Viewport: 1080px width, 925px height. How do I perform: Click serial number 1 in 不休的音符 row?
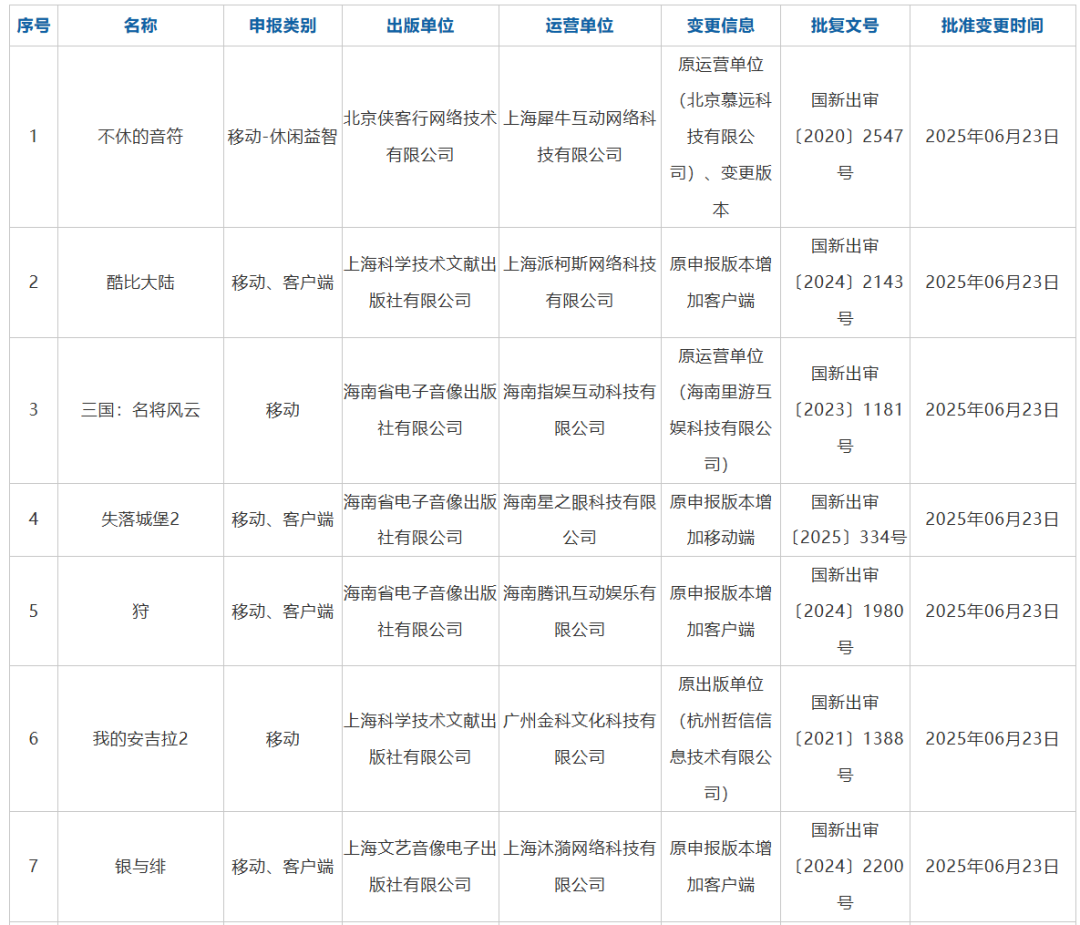click(x=33, y=136)
